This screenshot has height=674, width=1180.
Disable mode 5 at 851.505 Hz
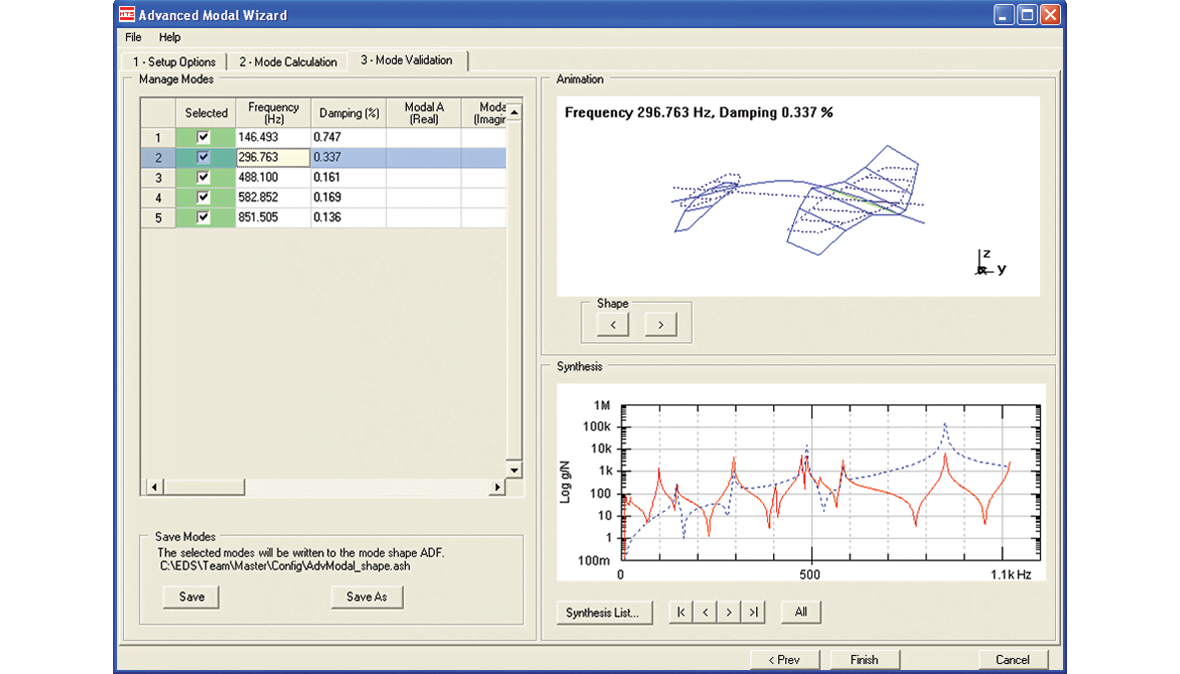(x=205, y=217)
